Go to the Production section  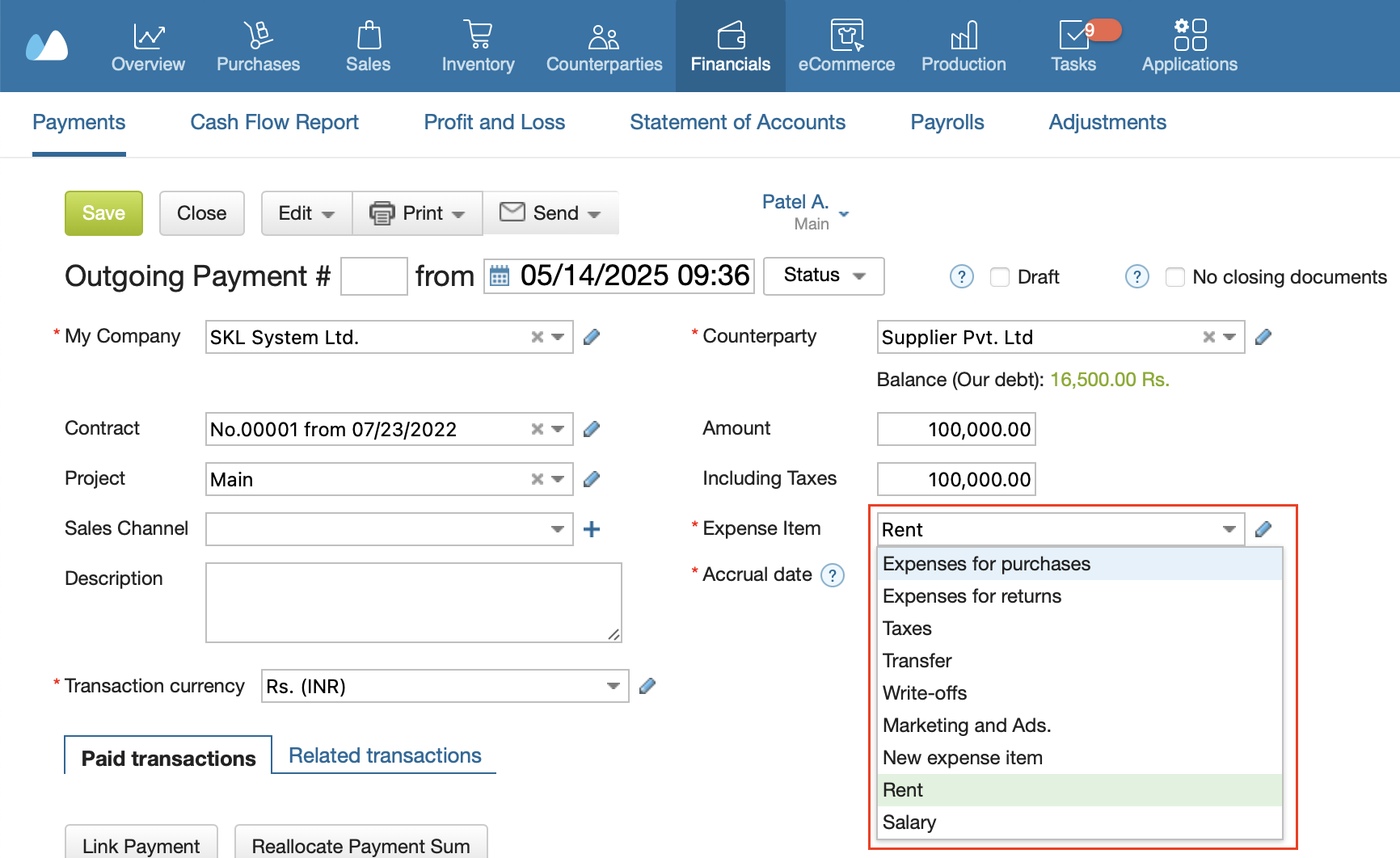tap(964, 46)
